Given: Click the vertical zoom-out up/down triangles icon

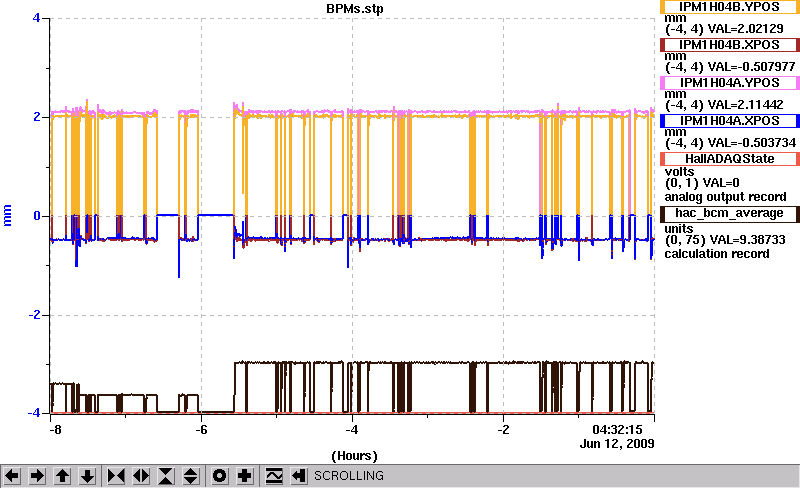Looking at the screenshot, I should (190, 476).
